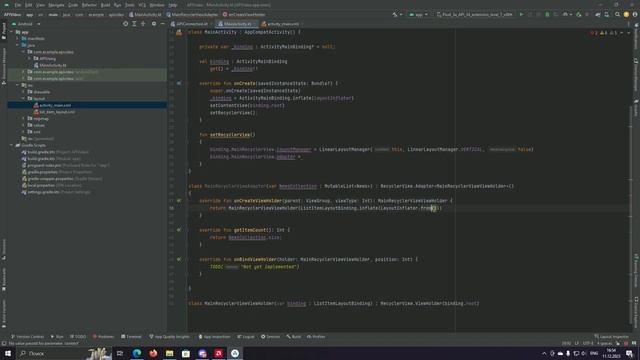Open Layout Inspector from the status bar

click(x=611, y=337)
